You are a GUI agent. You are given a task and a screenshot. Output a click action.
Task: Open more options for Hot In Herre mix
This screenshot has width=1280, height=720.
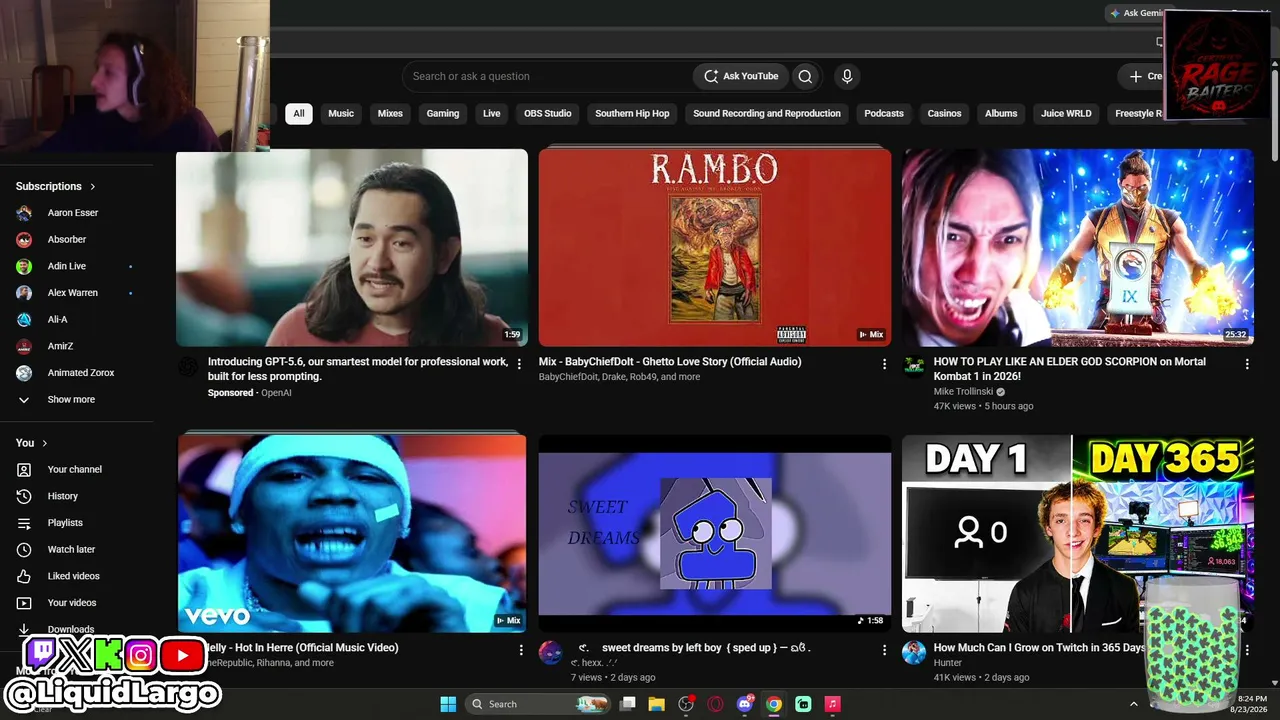tap(521, 650)
